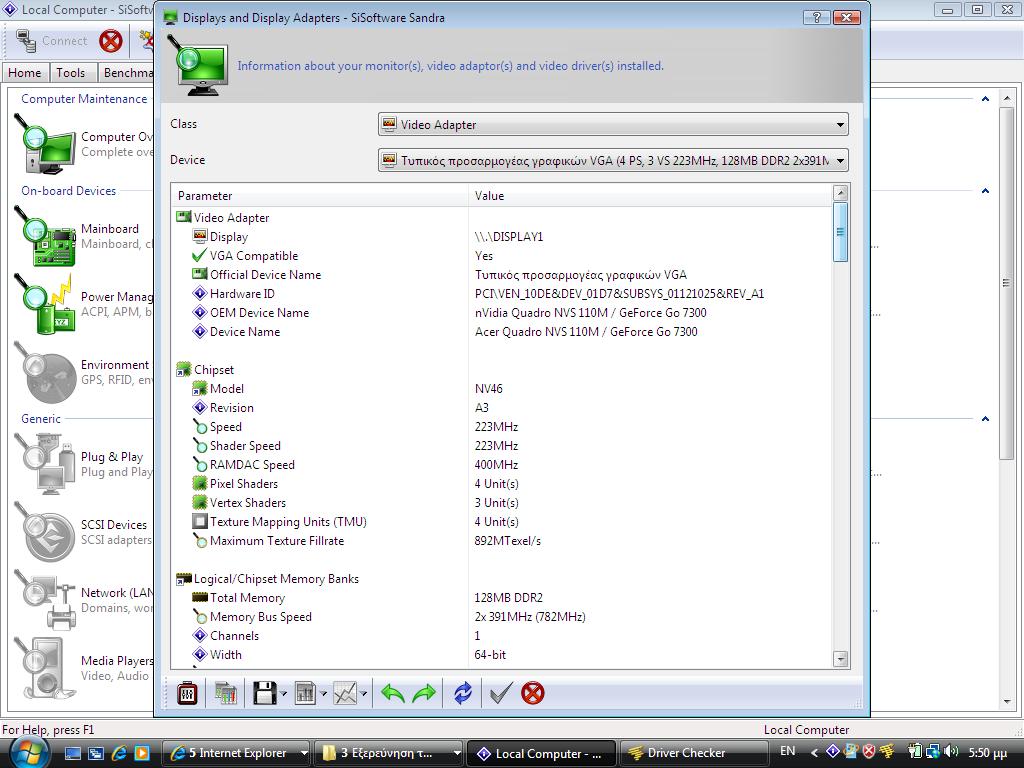
Task: Click the back green arrow in bottom toolbar
Action: (x=393, y=693)
